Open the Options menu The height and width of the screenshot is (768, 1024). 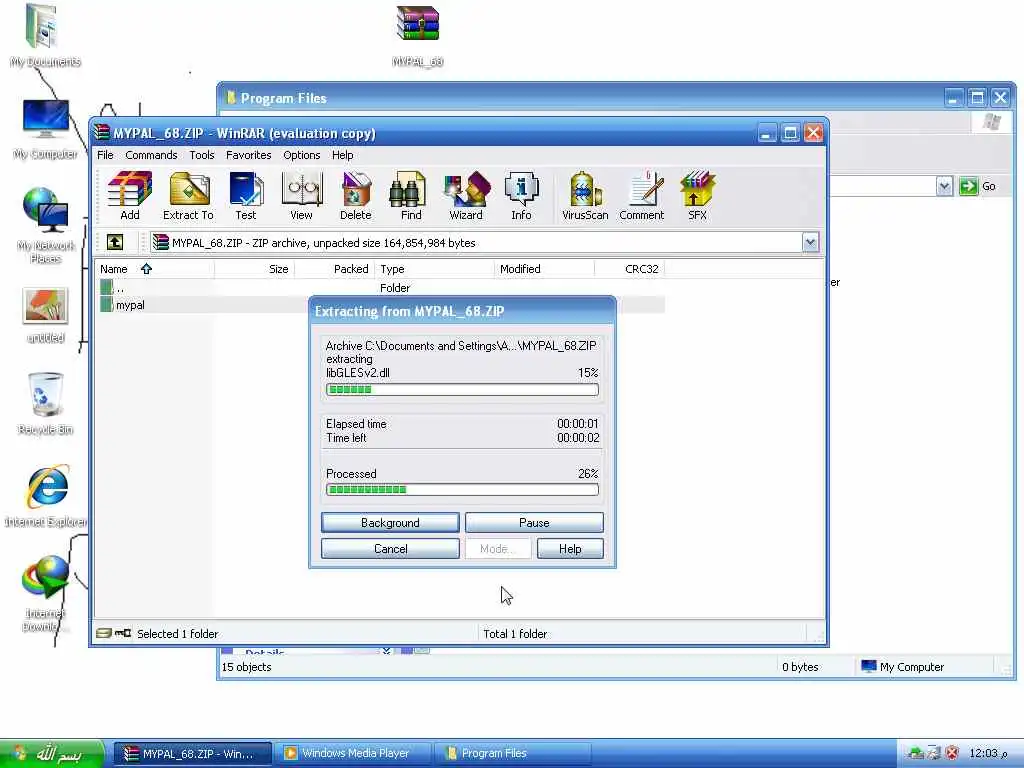301,155
